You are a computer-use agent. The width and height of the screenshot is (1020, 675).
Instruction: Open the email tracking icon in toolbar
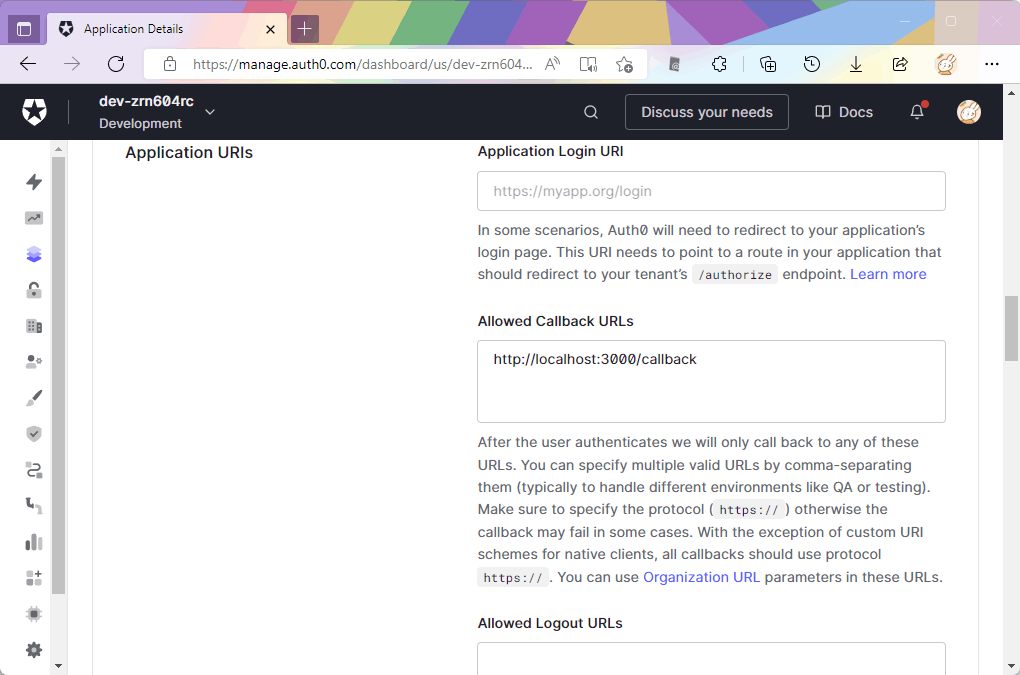675,64
